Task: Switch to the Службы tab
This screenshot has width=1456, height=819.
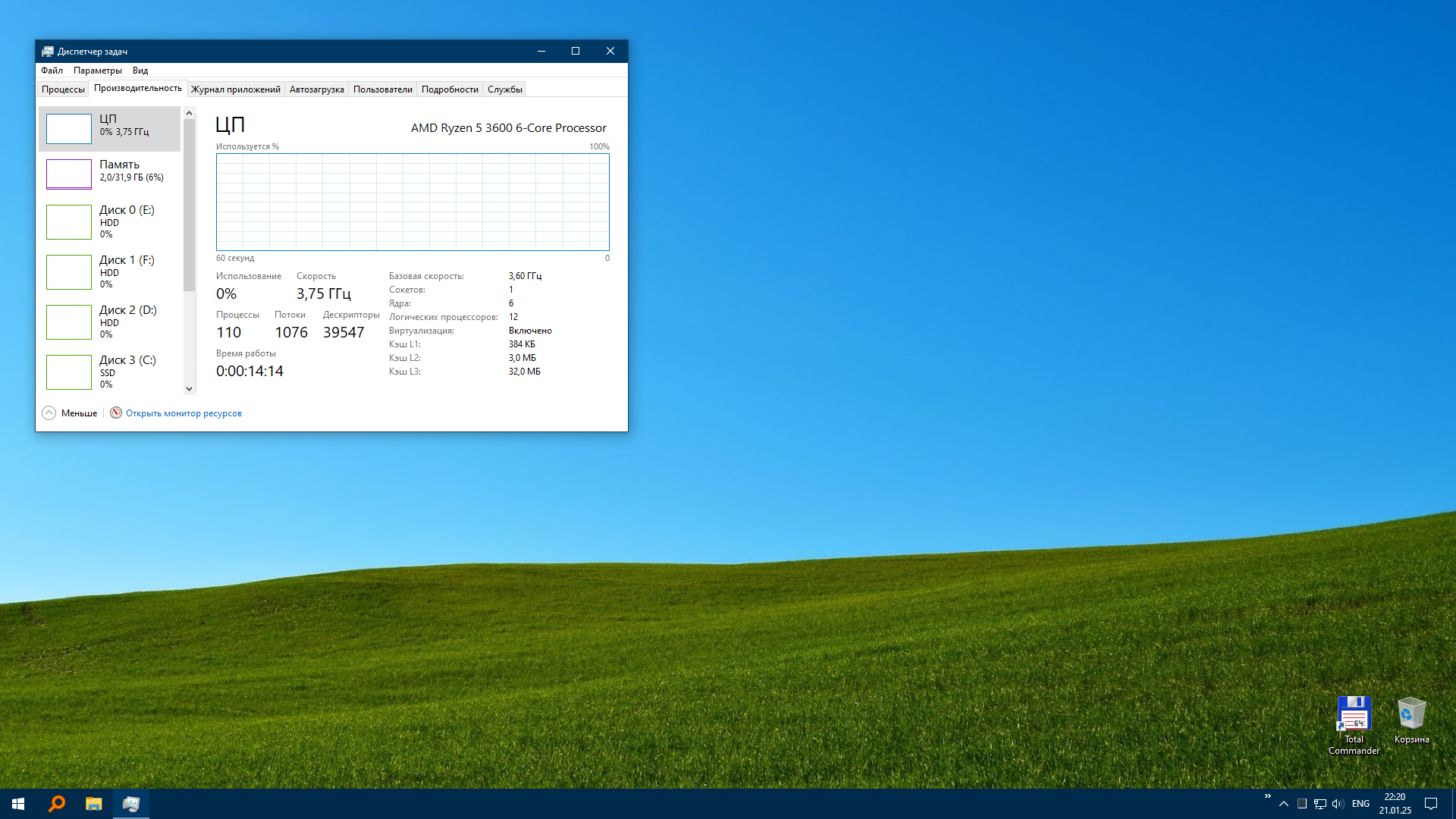Action: coord(505,89)
